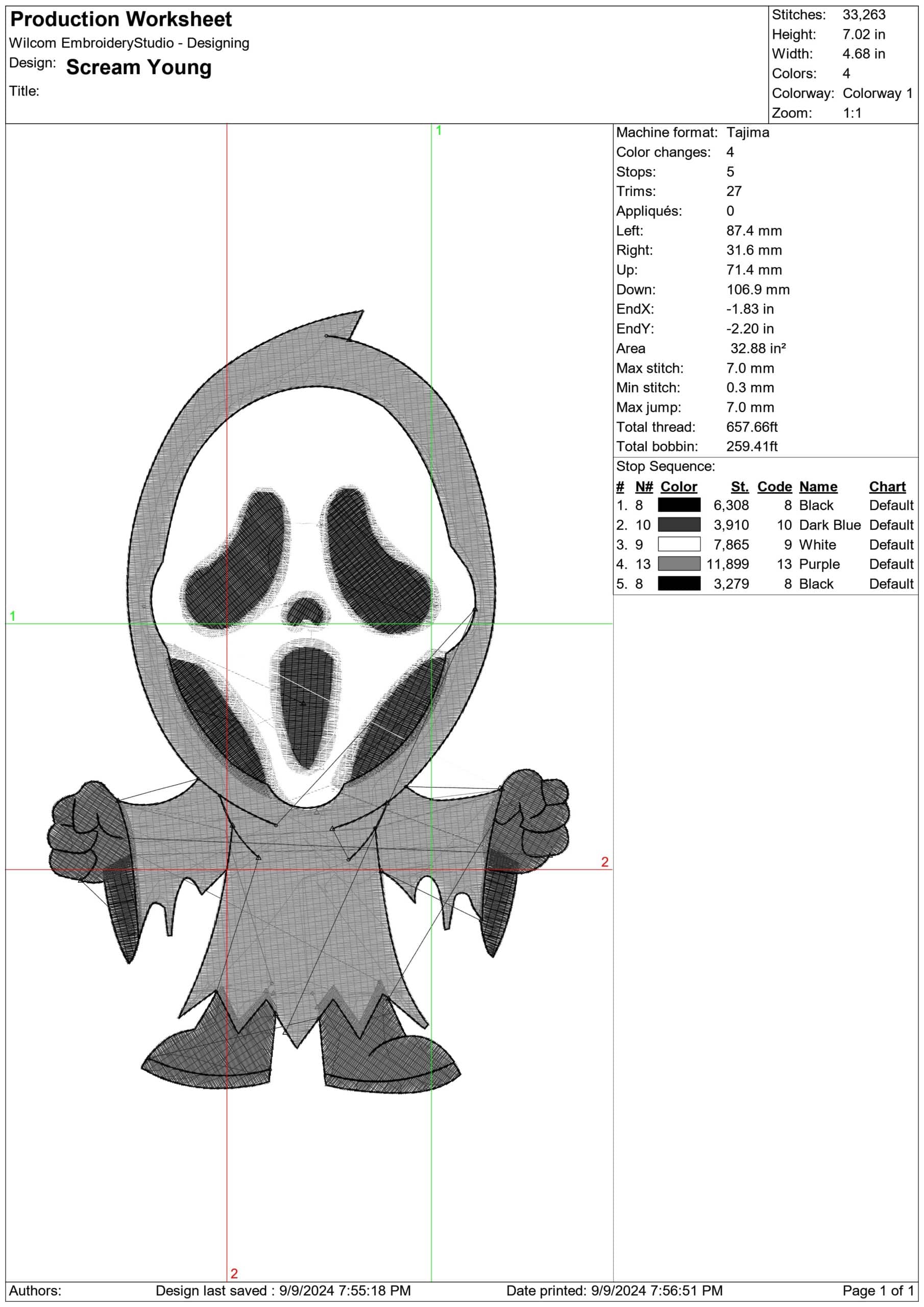This screenshot has width=924, height=1307.
Task: Click the stitch count 3,279
Action: pos(731,584)
